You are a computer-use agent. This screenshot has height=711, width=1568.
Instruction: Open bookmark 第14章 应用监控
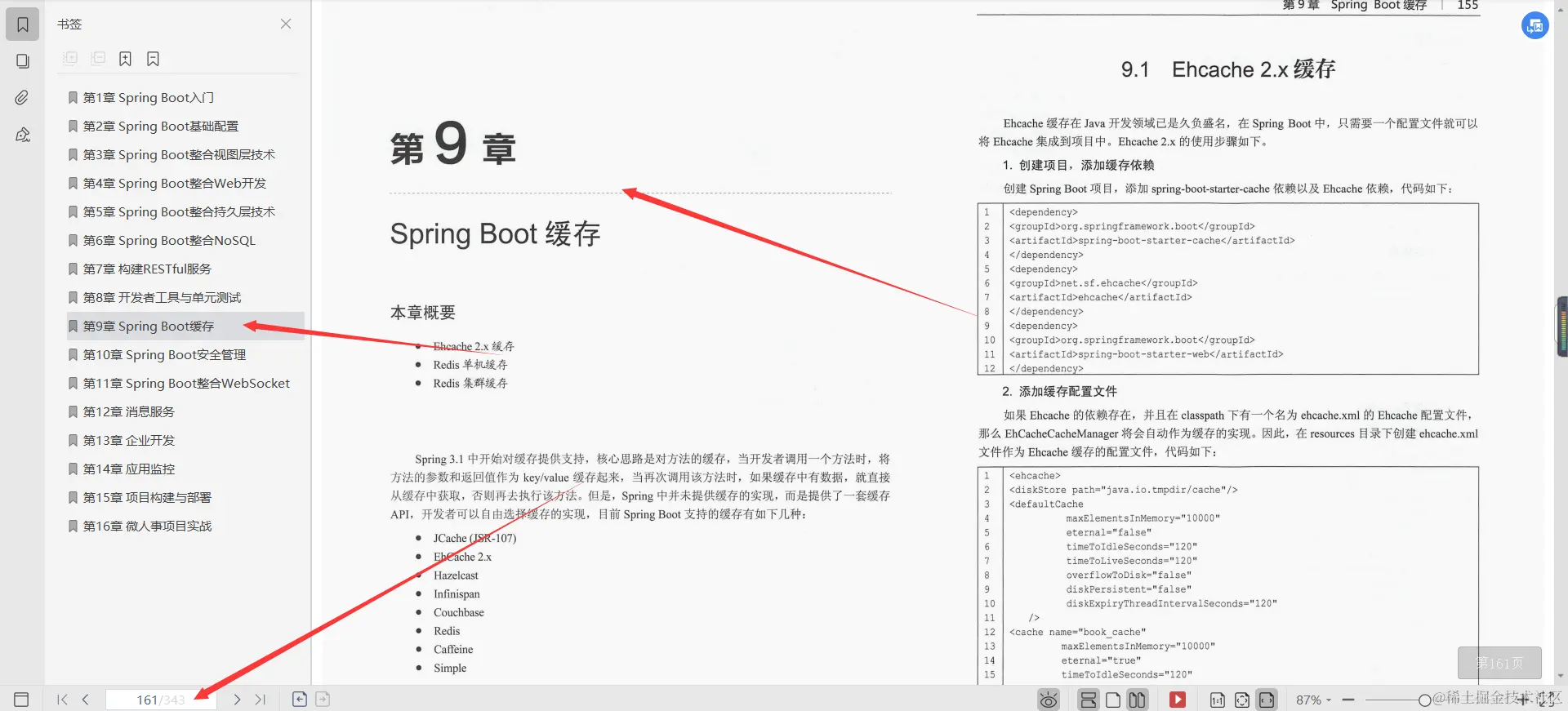point(129,469)
